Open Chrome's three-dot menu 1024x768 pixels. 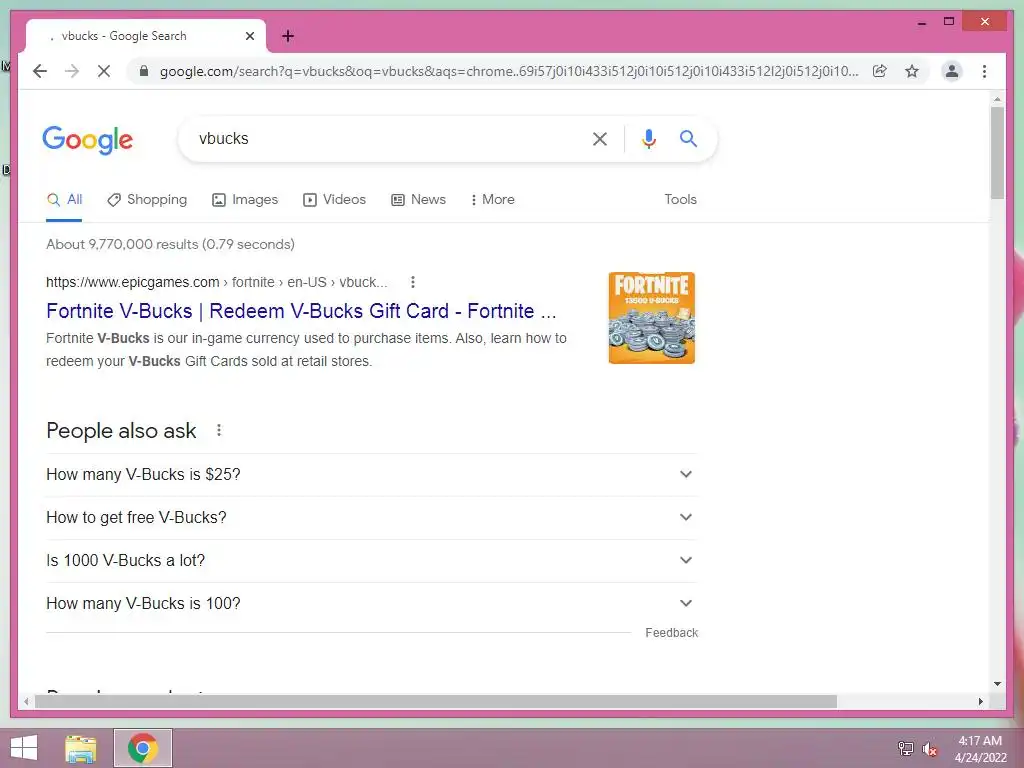click(x=984, y=71)
